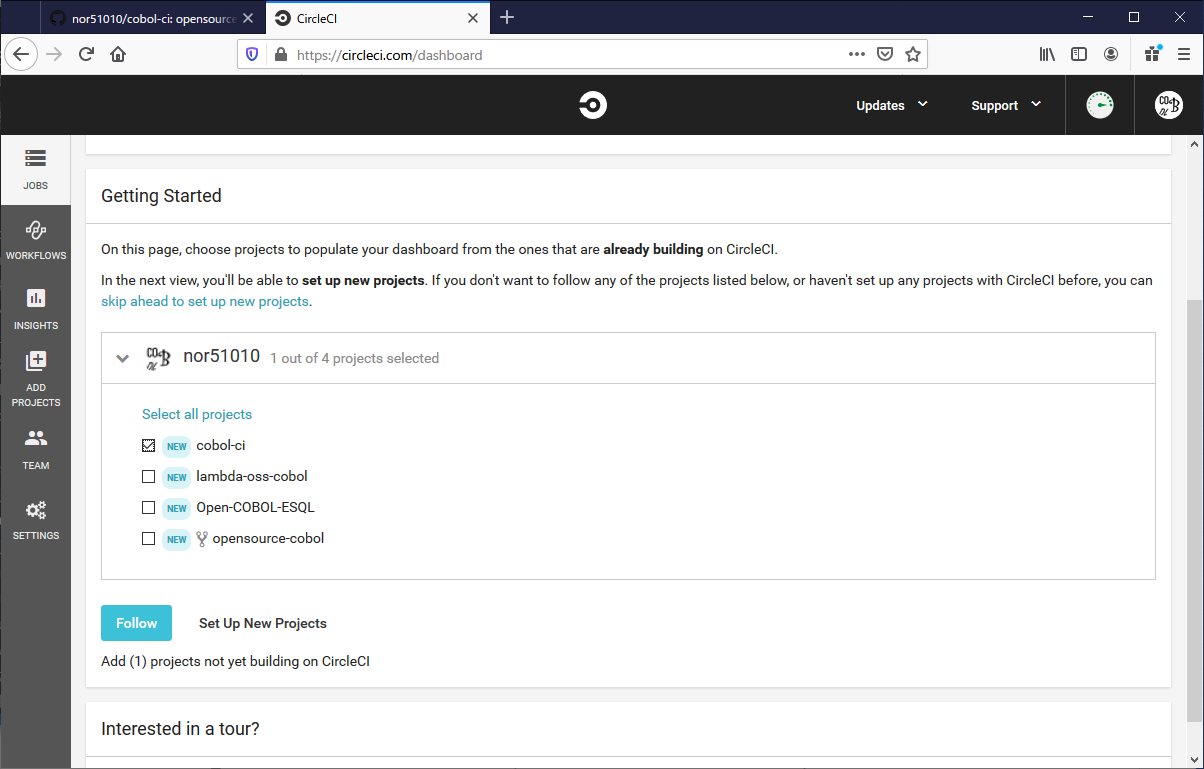Select the CircleCI browser tab
Image resolution: width=1204 pixels, height=769 pixels.
(377, 18)
